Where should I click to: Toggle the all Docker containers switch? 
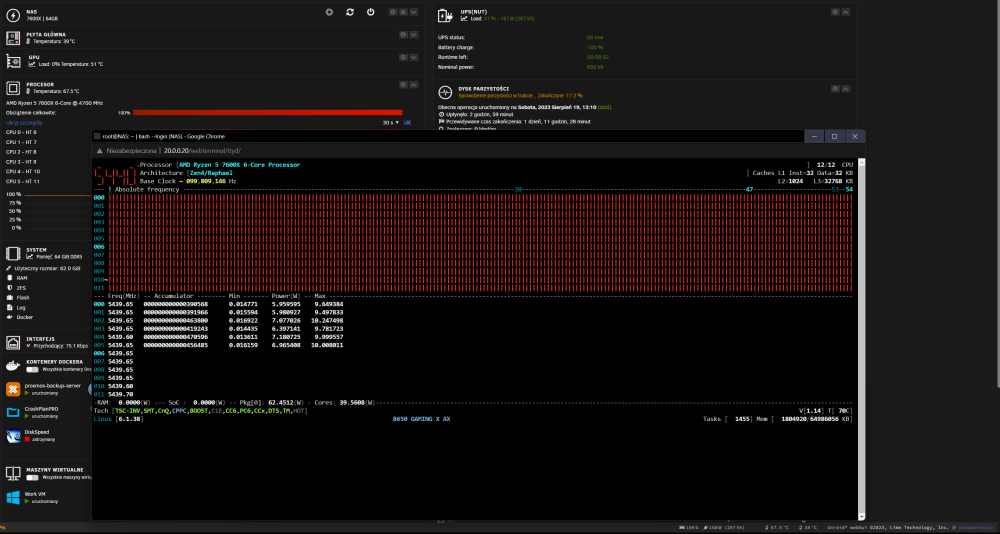pyautogui.click(x=33, y=370)
